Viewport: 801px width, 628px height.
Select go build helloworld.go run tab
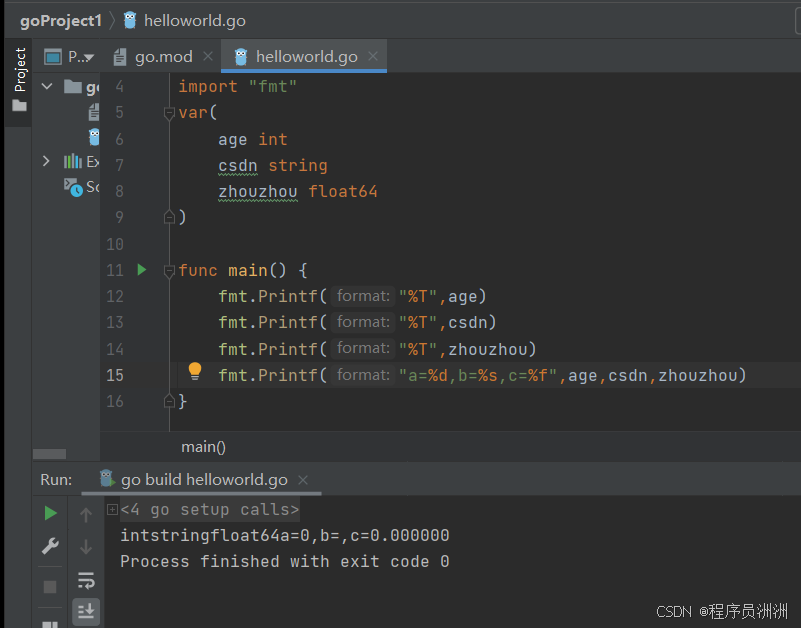pos(204,480)
